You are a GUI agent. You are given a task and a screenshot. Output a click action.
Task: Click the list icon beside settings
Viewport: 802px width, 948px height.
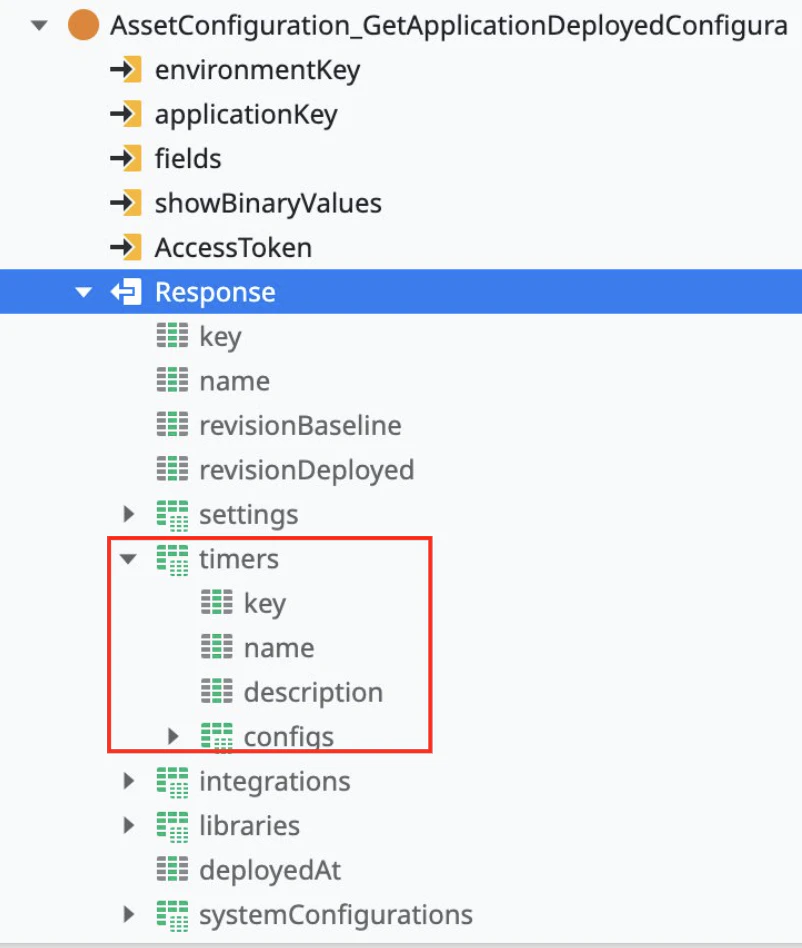(x=172, y=515)
